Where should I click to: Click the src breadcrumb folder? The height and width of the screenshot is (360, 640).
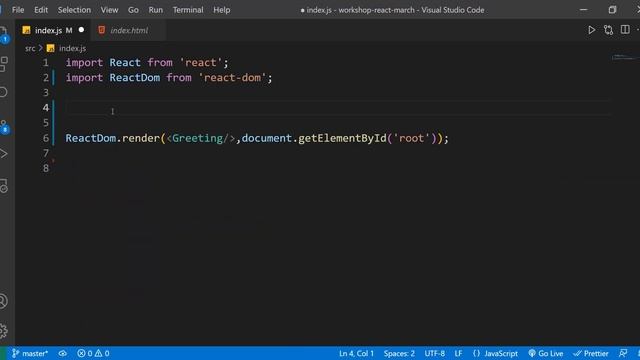(30, 48)
